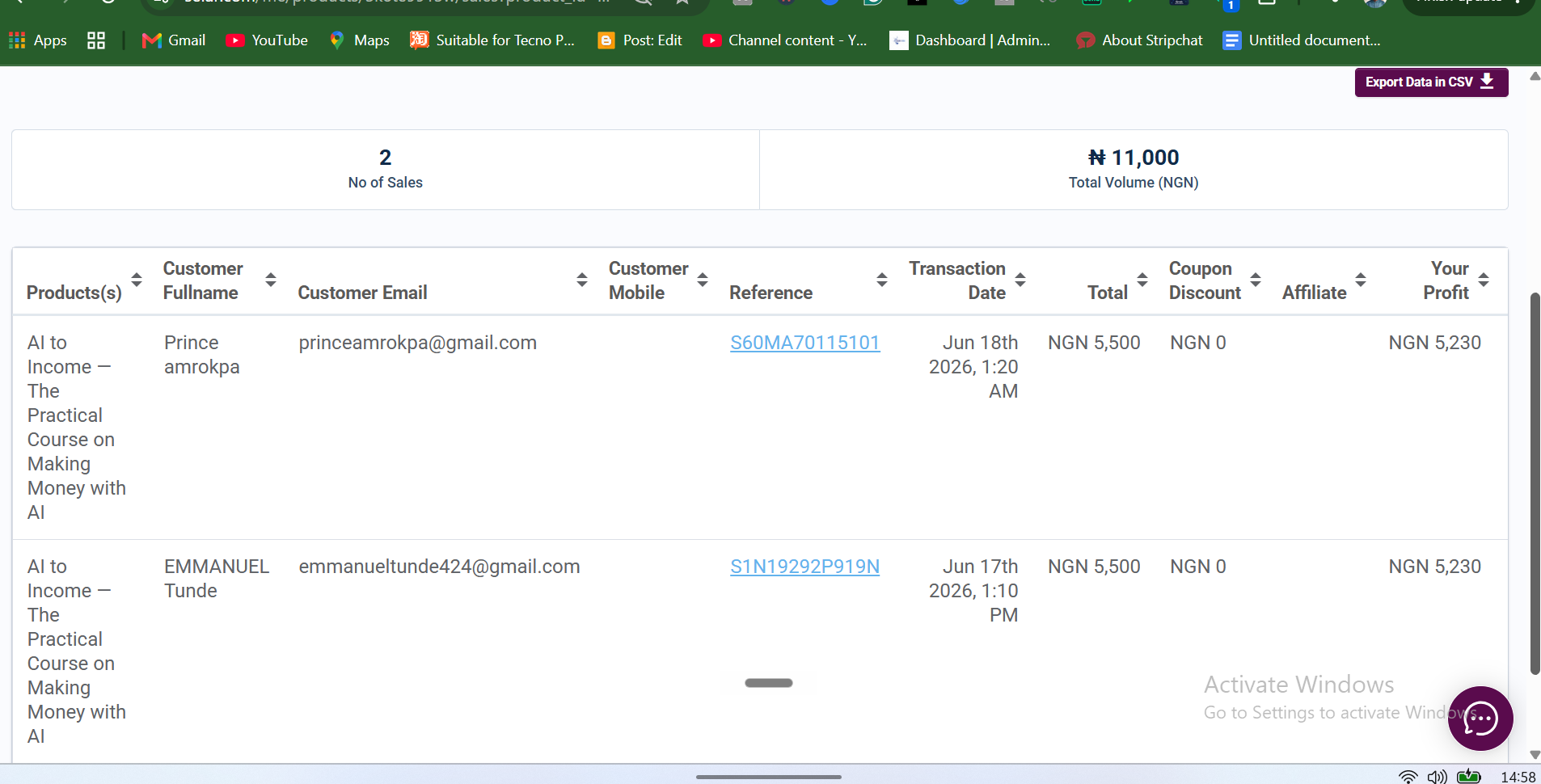Open reference S60MA70115101 link
The width and height of the screenshot is (1541, 784).
click(x=804, y=343)
